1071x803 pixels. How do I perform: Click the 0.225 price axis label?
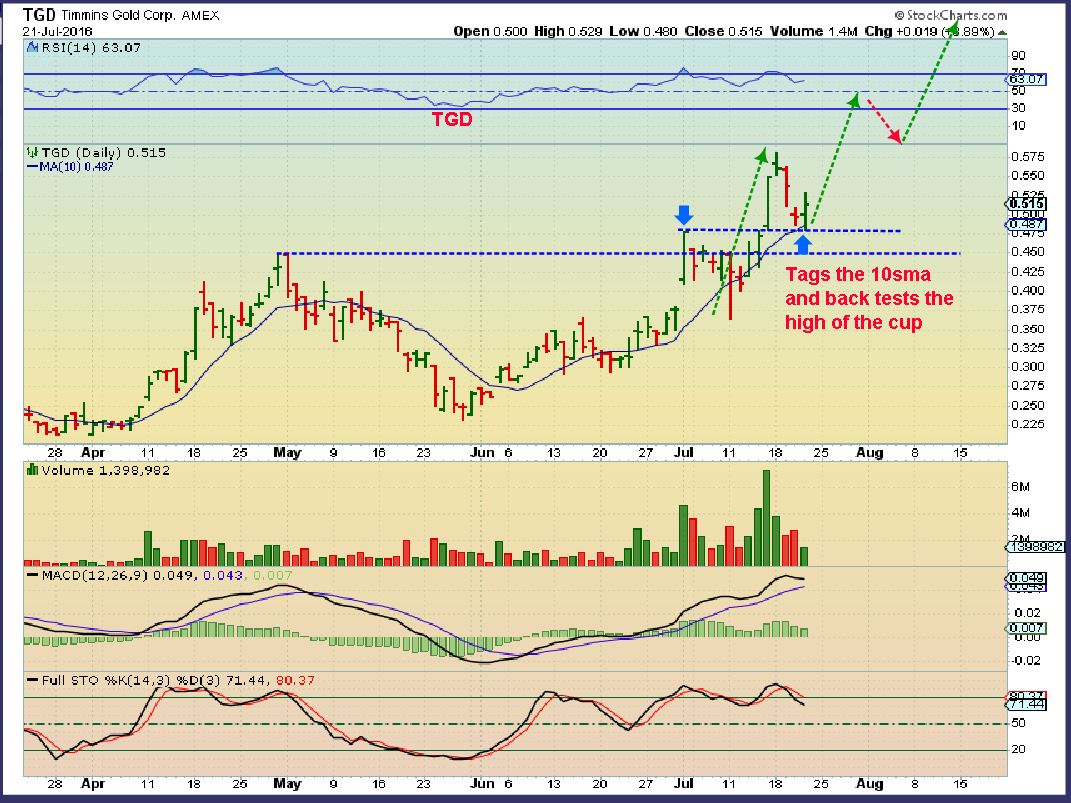click(1027, 424)
